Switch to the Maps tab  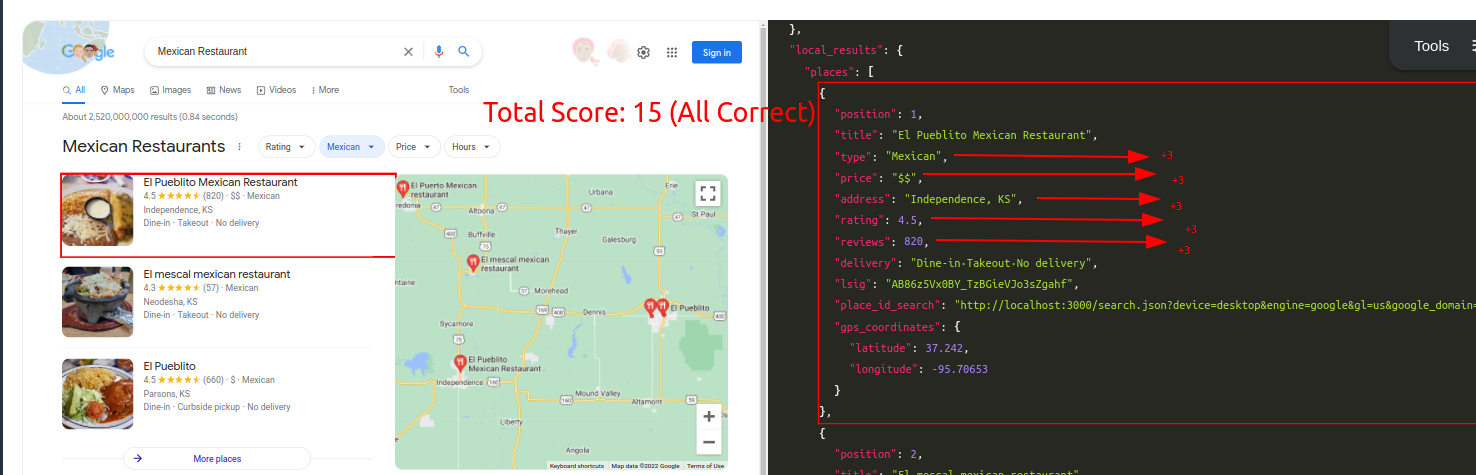point(117,90)
